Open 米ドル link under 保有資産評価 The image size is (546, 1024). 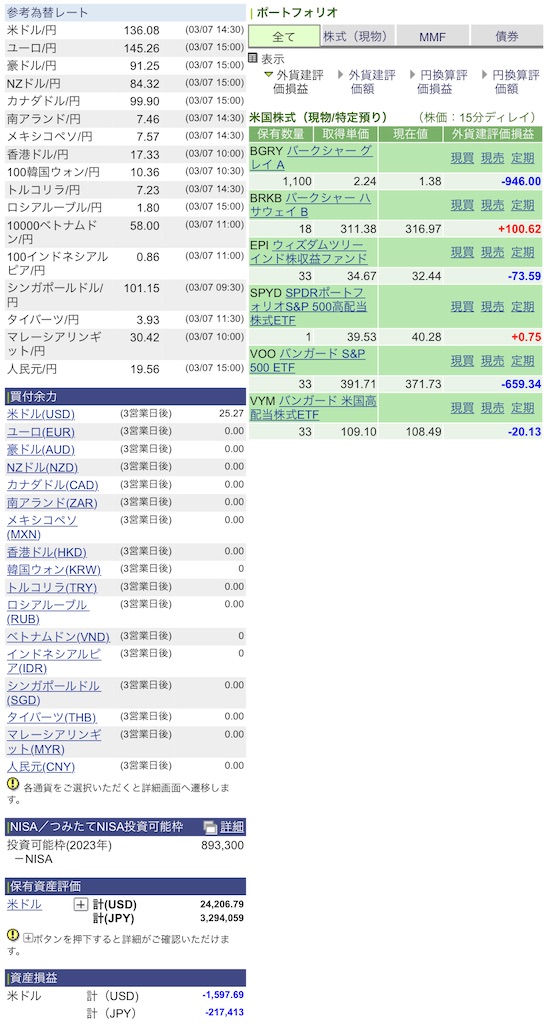click(24, 904)
